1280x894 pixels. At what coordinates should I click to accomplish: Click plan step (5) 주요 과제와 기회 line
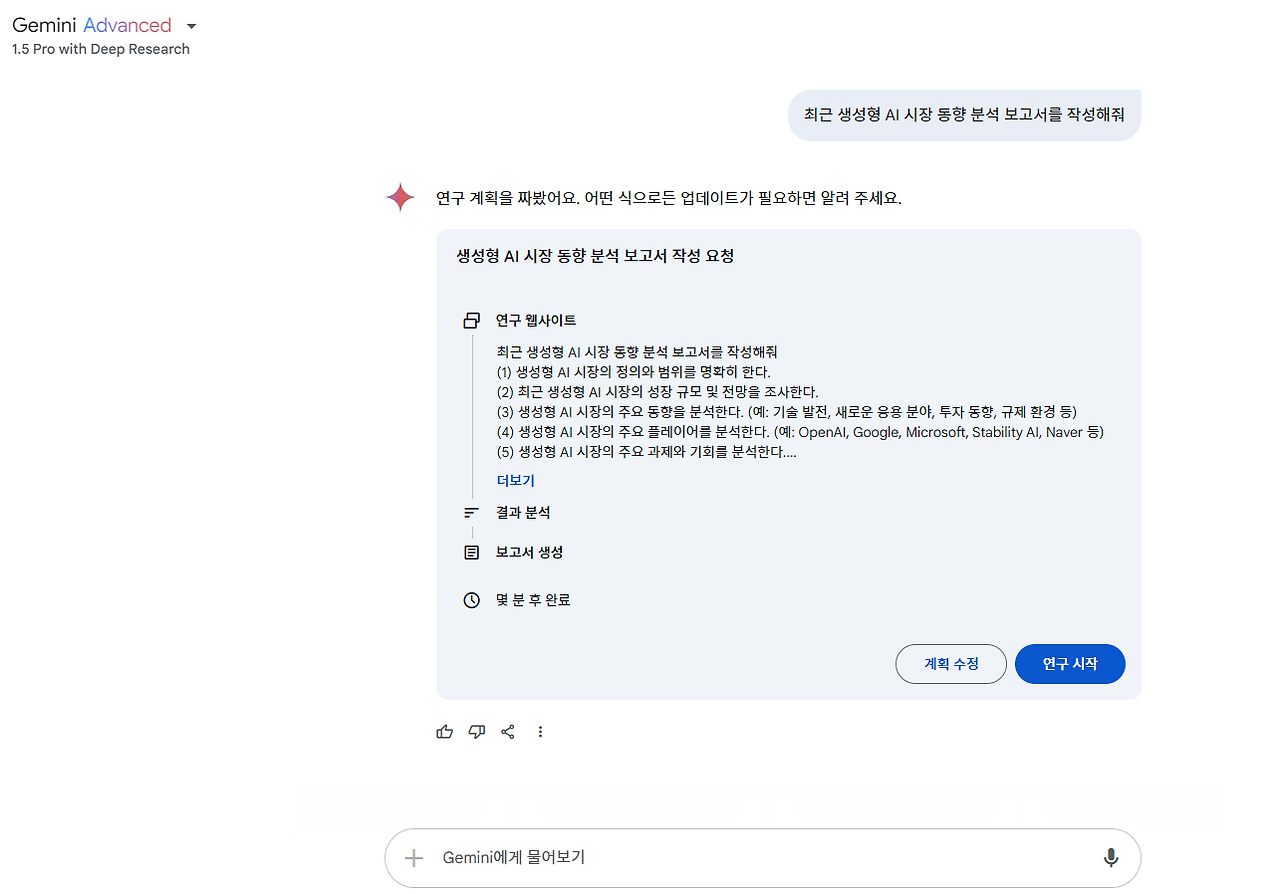click(x=647, y=452)
